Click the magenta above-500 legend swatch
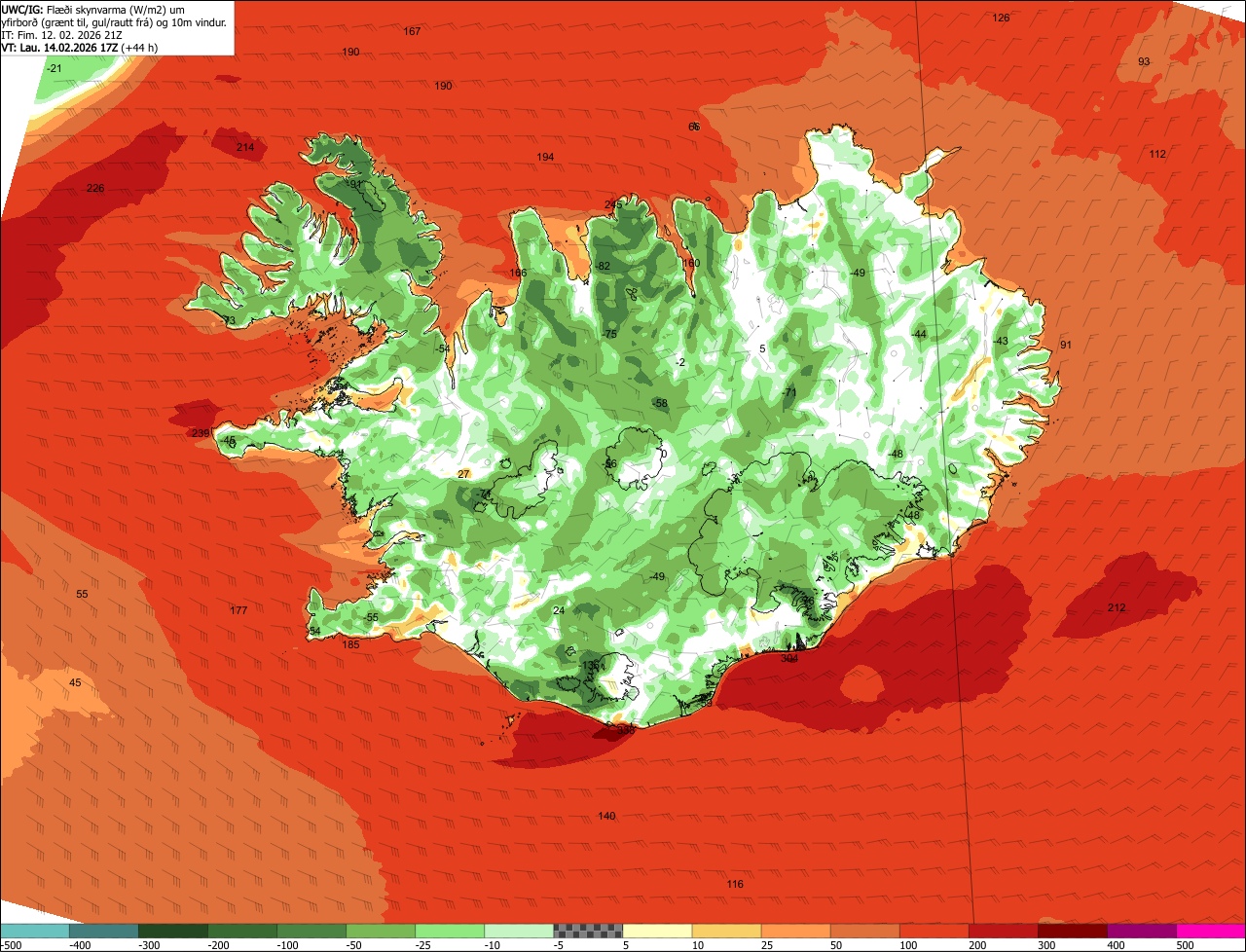 tap(1211, 930)
